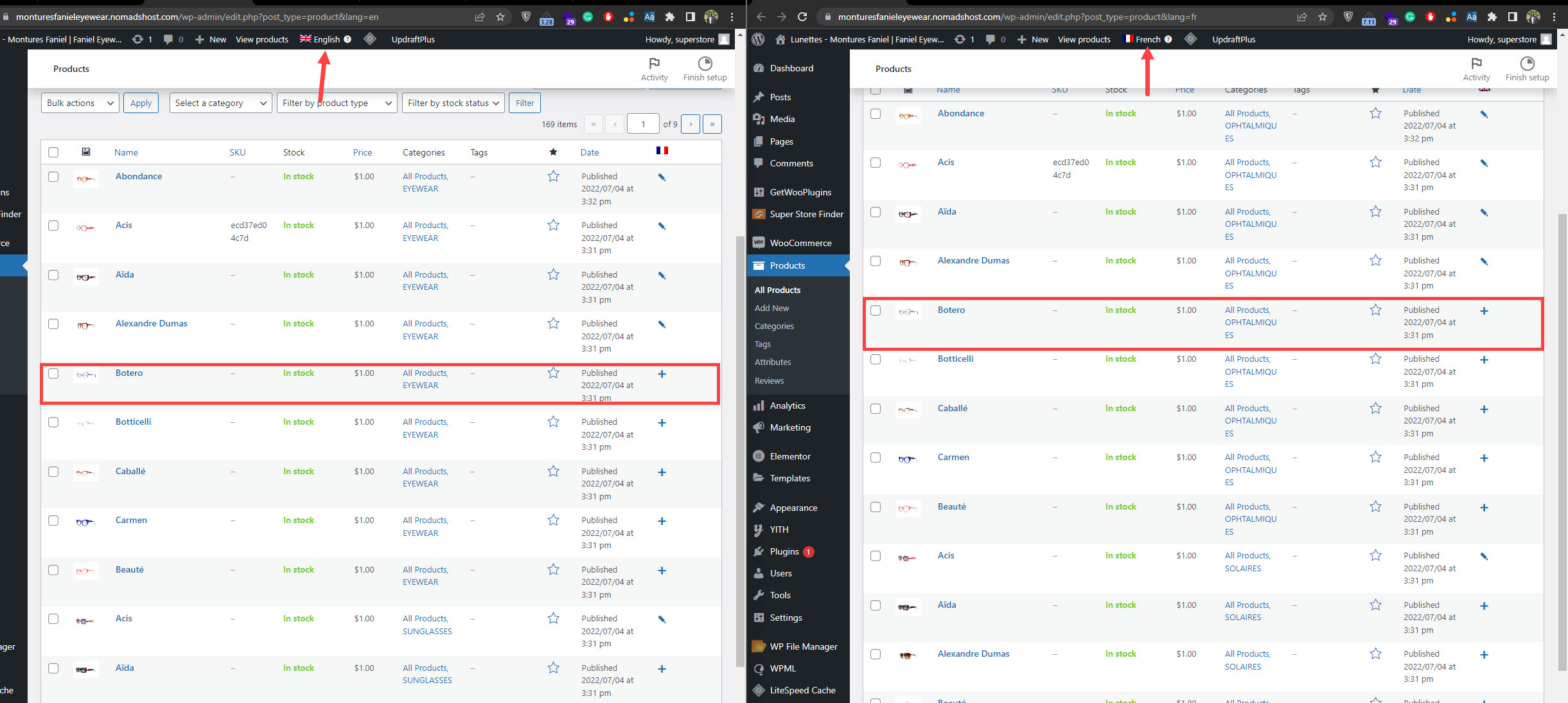Image resolution: width=1568 pixels, height=703 pixels.
Task: Tick the select-all checkbox in left table header
Action: pyautogui.click(x=53, y=152)
